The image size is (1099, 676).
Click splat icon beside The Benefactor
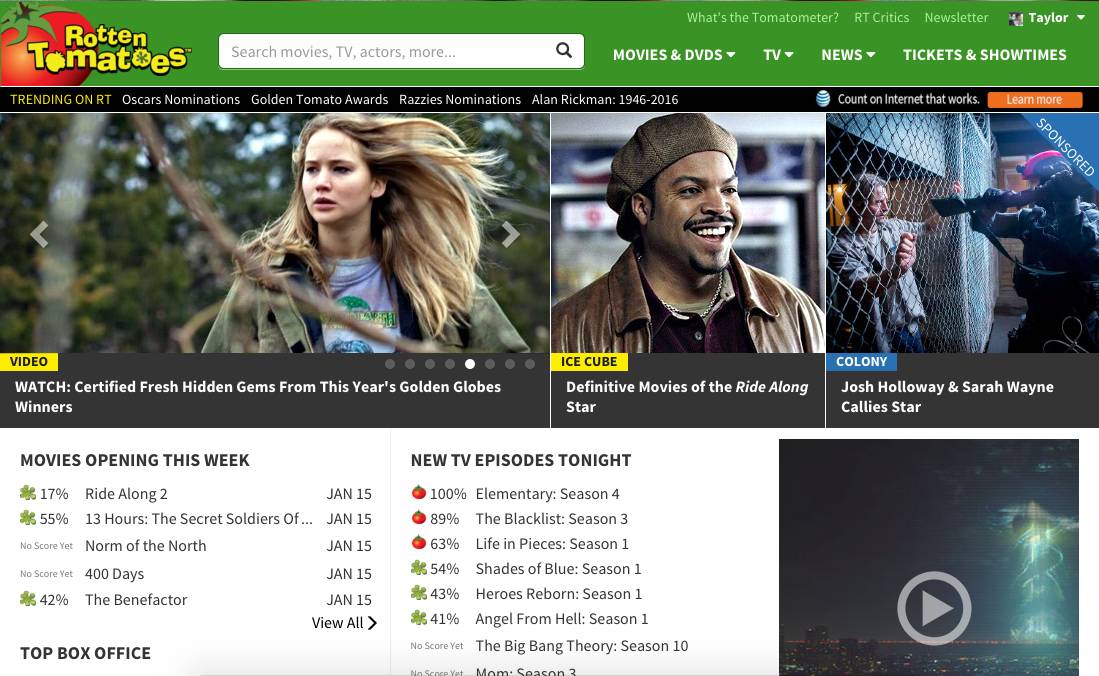click(28, 599)
